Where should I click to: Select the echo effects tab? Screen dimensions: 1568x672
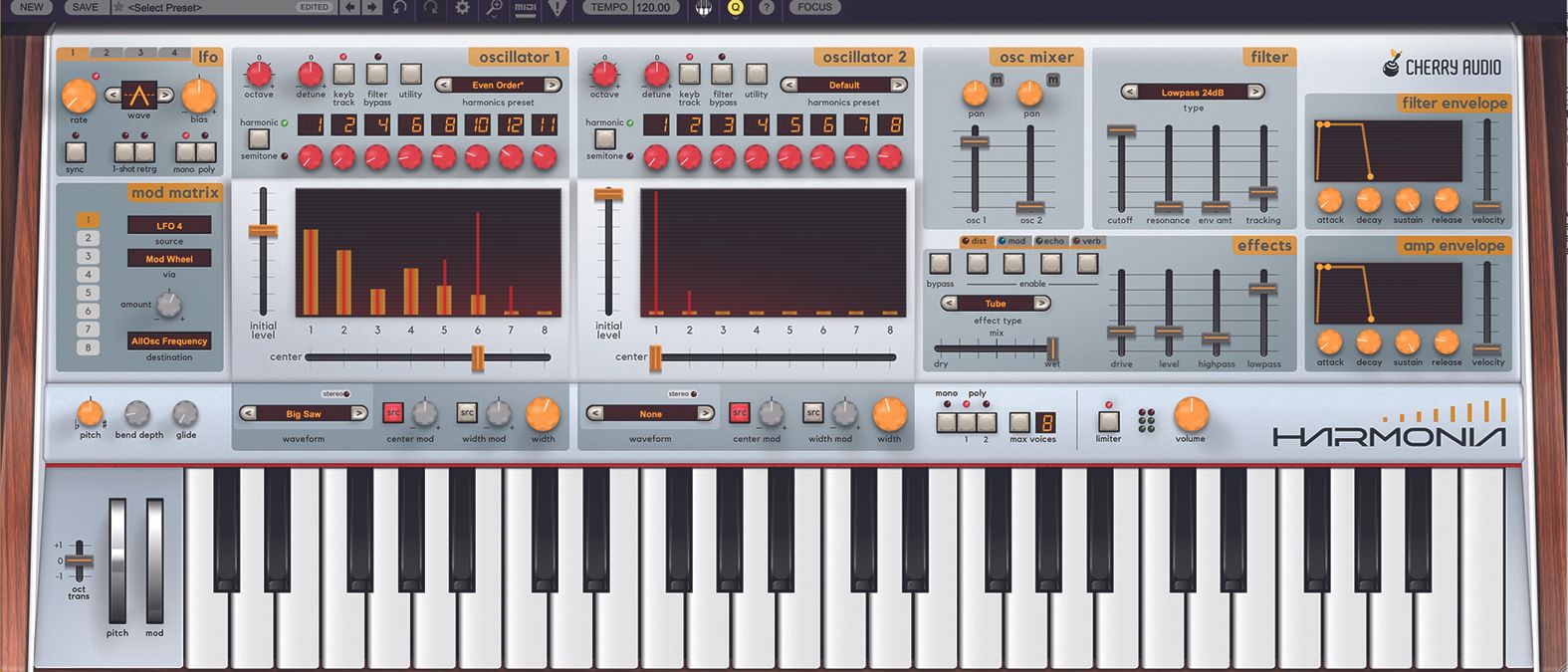1051,241
